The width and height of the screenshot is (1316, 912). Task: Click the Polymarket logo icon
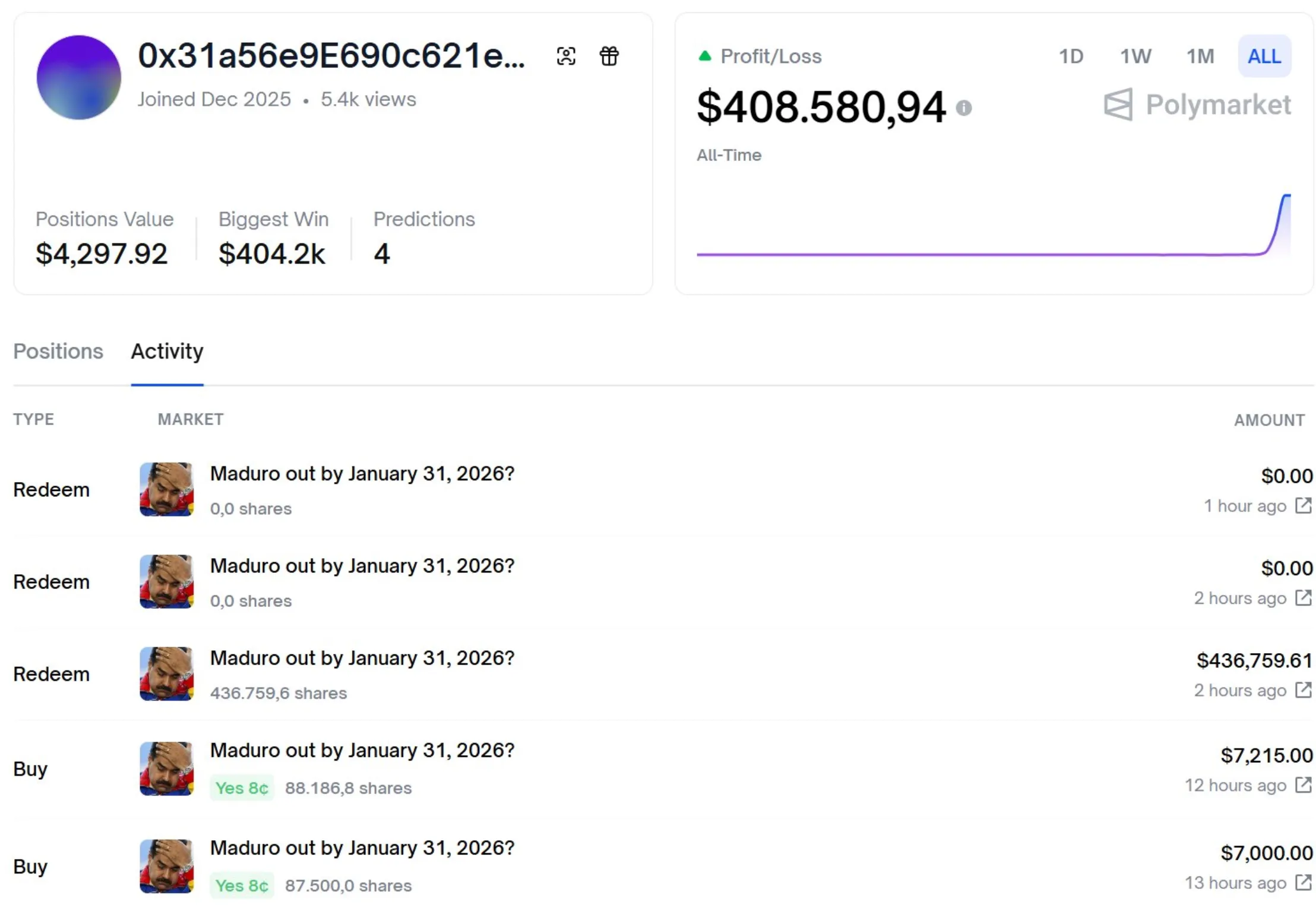coord(1118,105)
